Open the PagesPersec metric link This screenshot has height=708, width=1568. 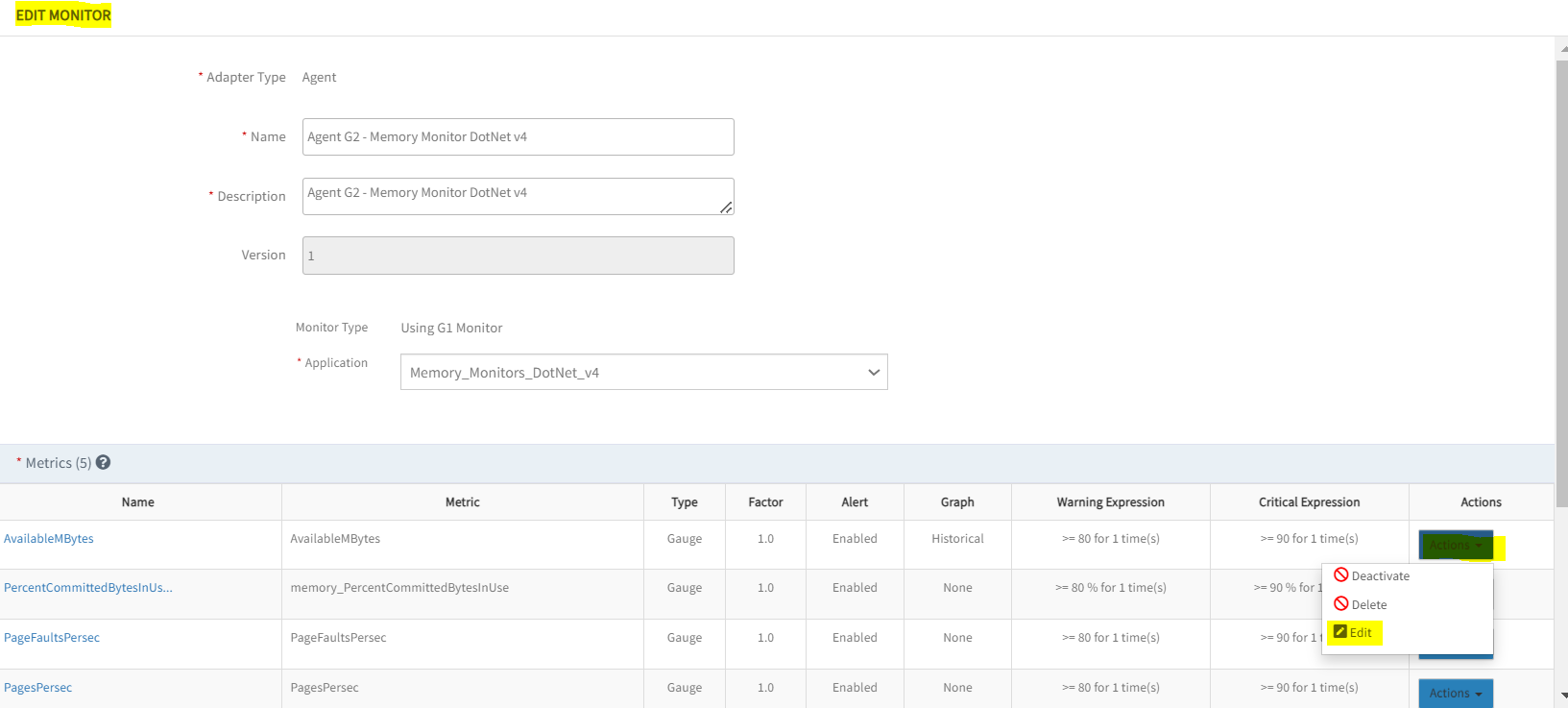[38, 688]
